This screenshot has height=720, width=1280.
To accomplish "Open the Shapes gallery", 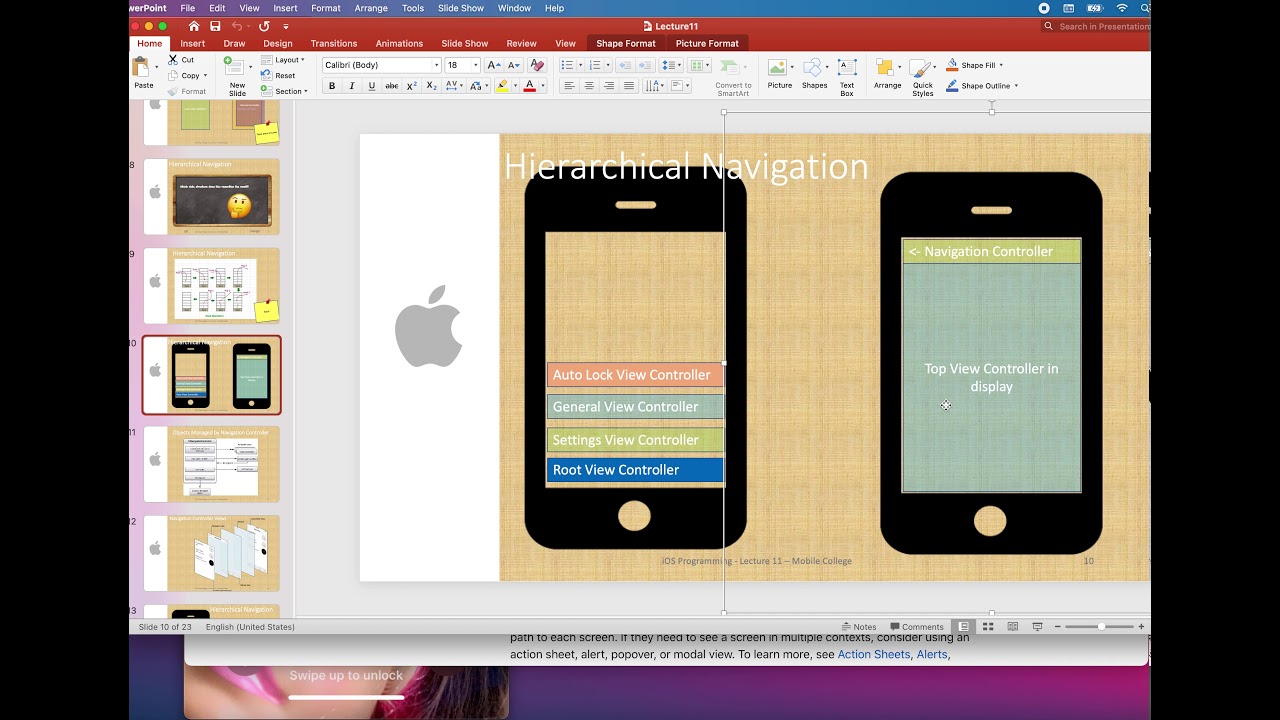I will pyautogui.click(x=814, y=73).
